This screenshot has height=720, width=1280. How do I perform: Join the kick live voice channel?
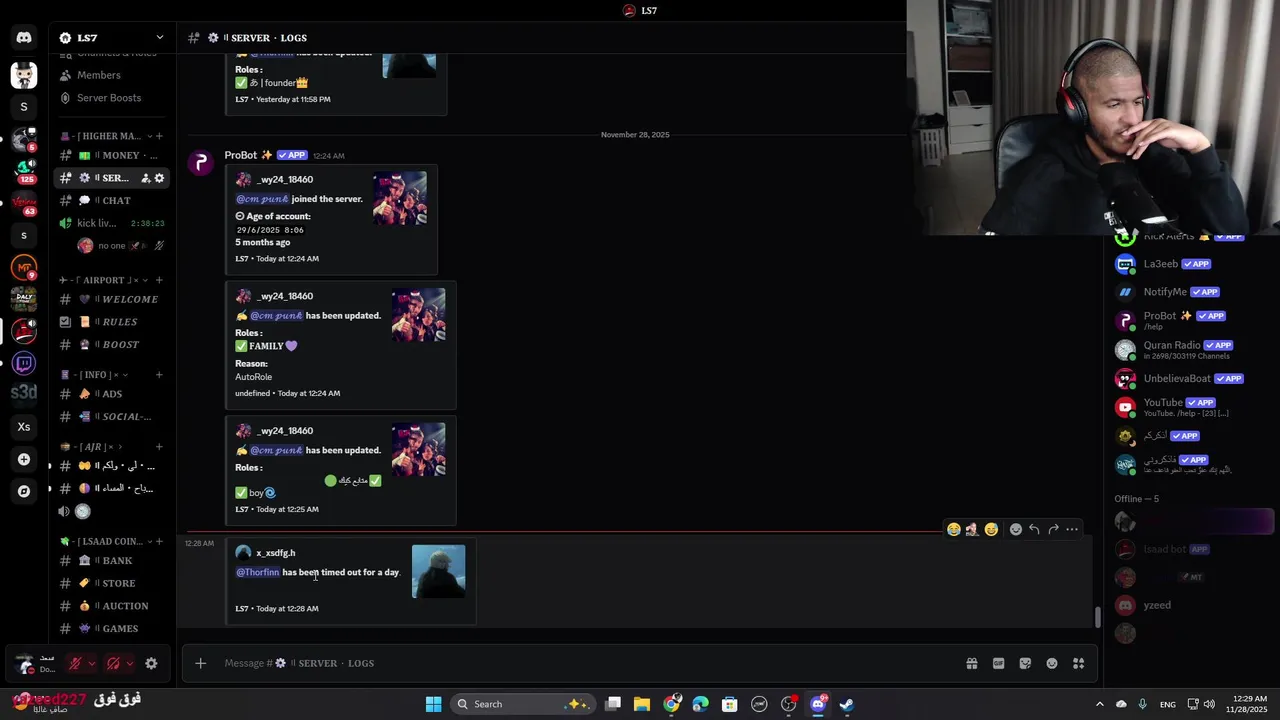tap(111, 223)
